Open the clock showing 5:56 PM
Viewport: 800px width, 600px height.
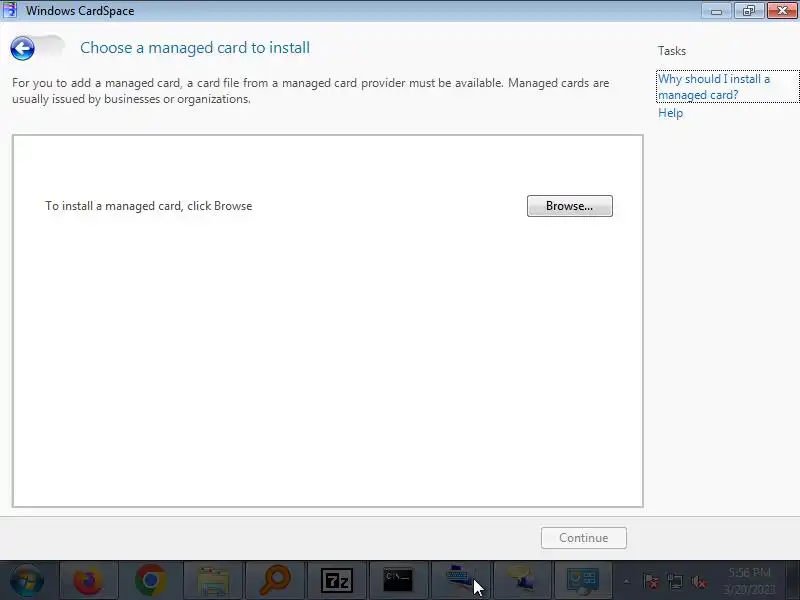click(x=749, y=581)
